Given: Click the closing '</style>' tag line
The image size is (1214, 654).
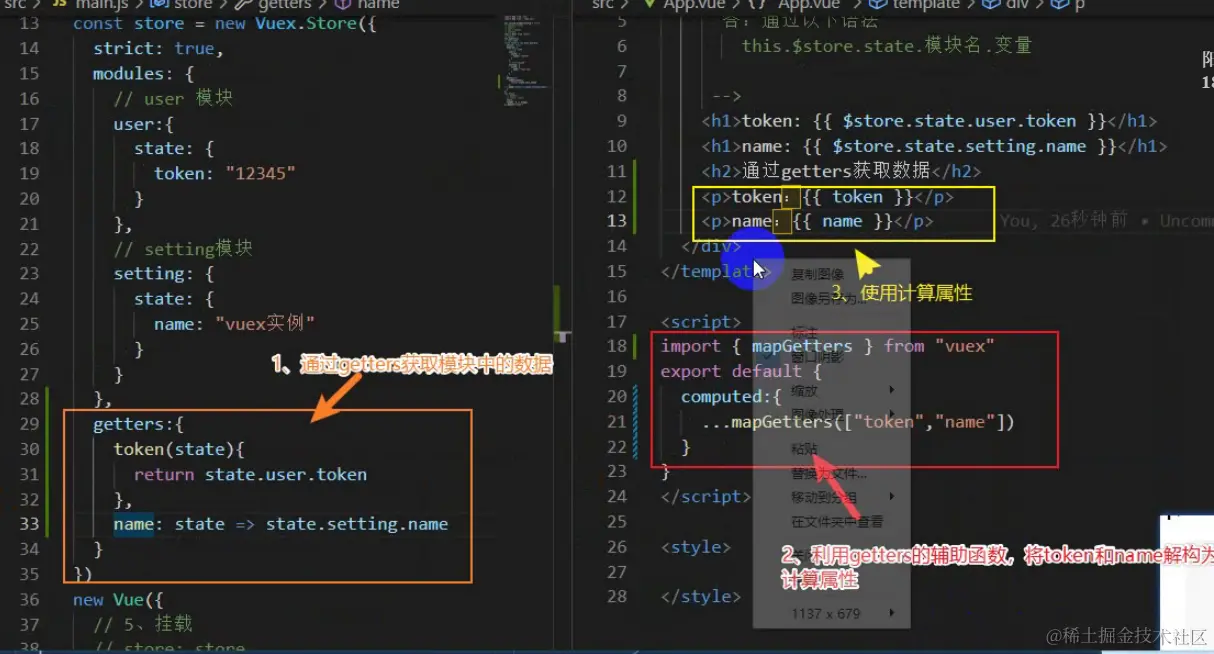Looking at the screenshot, I should 701,597.
